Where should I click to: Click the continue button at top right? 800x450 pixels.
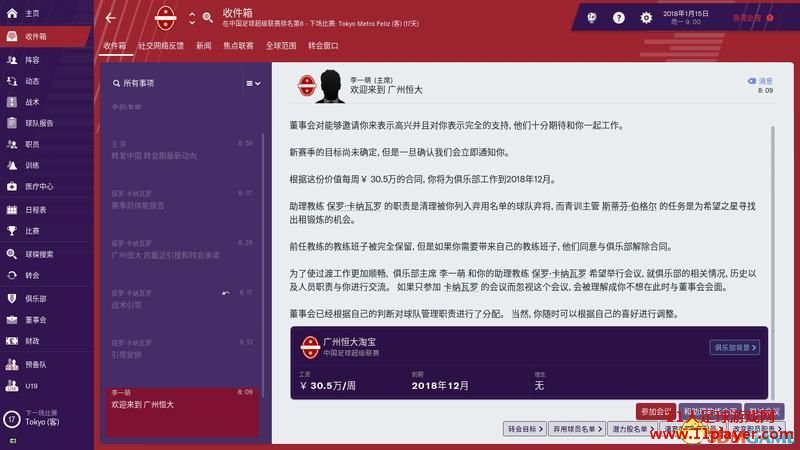pos(753,18)
